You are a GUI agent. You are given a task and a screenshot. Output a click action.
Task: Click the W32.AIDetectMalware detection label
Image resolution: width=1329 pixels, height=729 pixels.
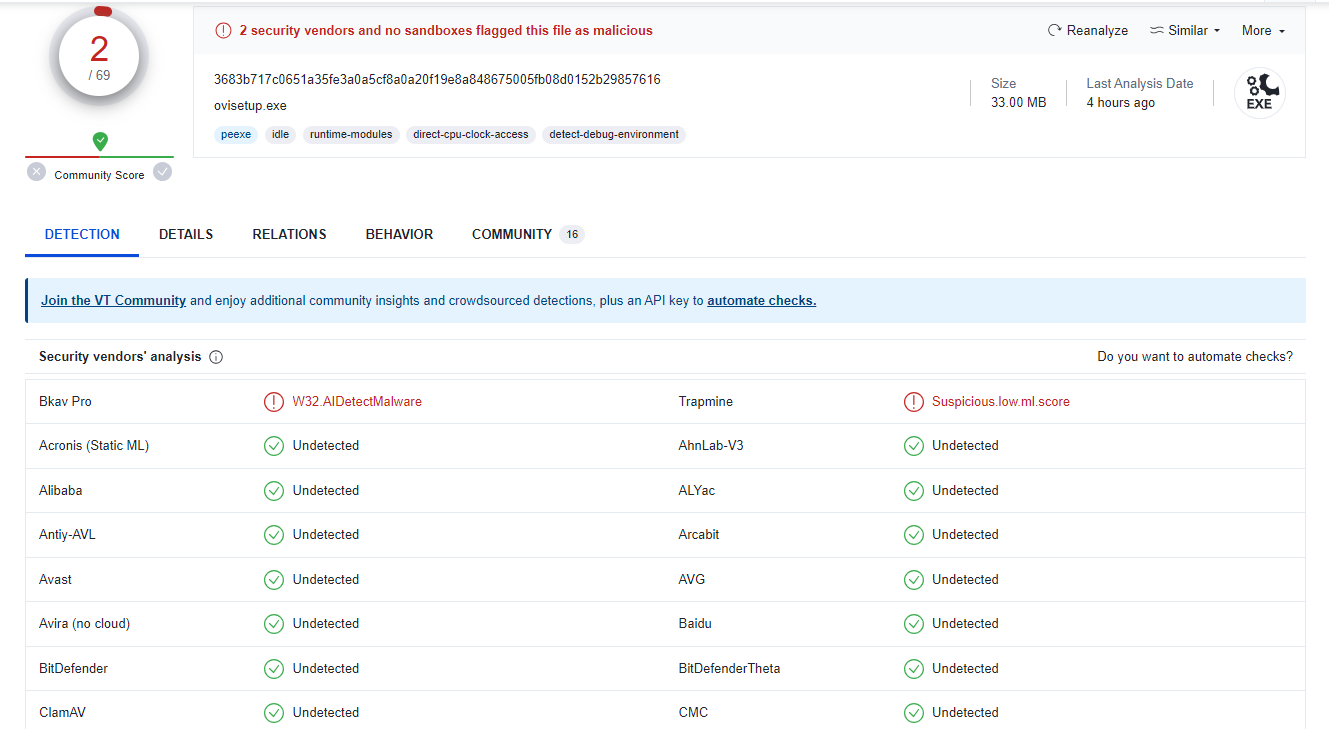357,402
